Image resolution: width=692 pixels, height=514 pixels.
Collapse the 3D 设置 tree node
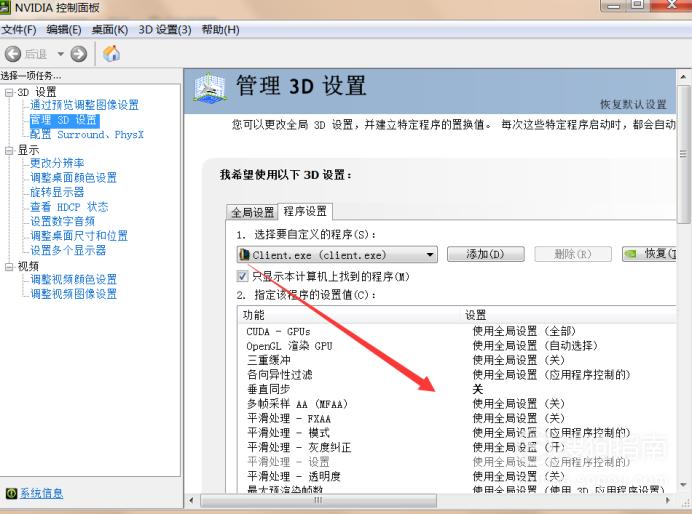9,92
